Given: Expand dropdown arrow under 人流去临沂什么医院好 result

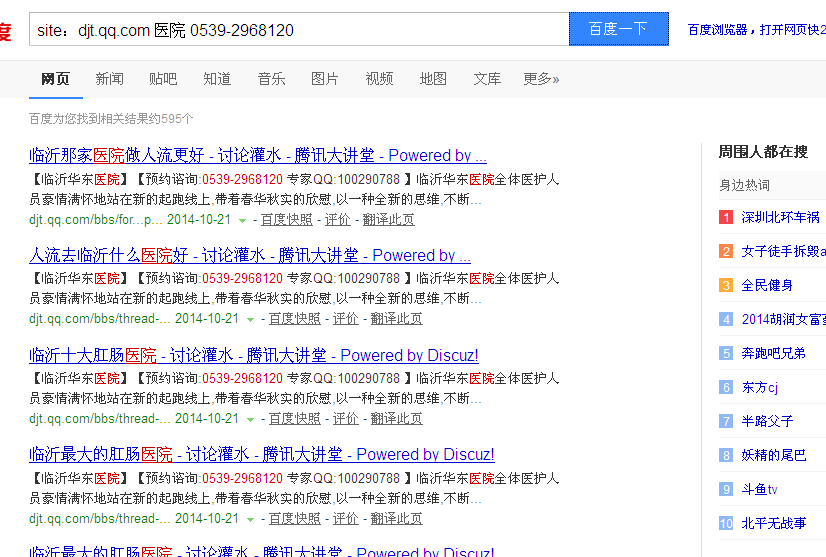Looking at the screenshot, I should (x=251, y=319).
